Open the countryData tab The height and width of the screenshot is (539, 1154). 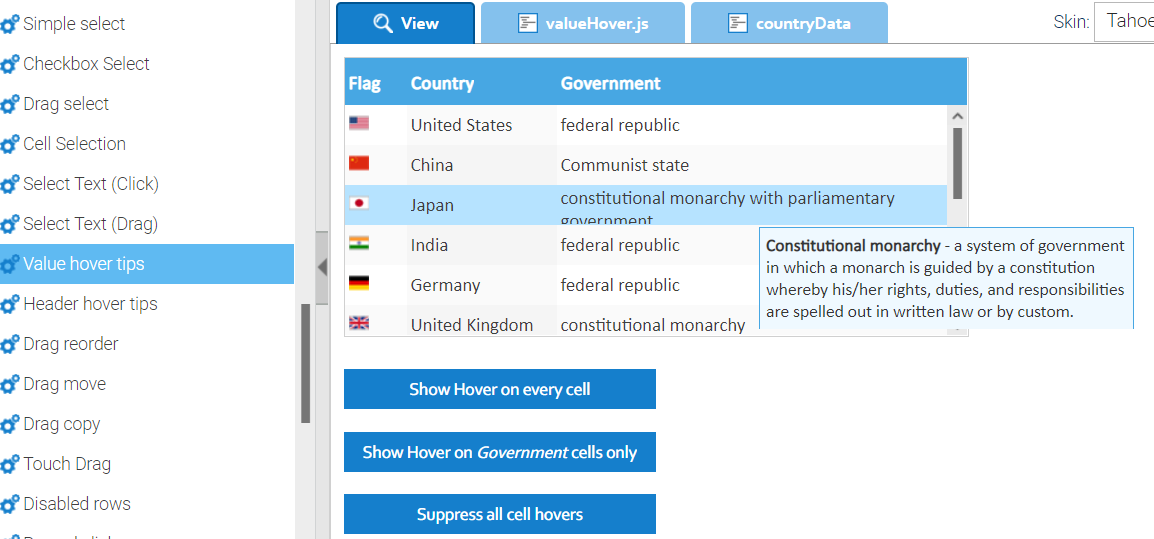pos(789,23)
